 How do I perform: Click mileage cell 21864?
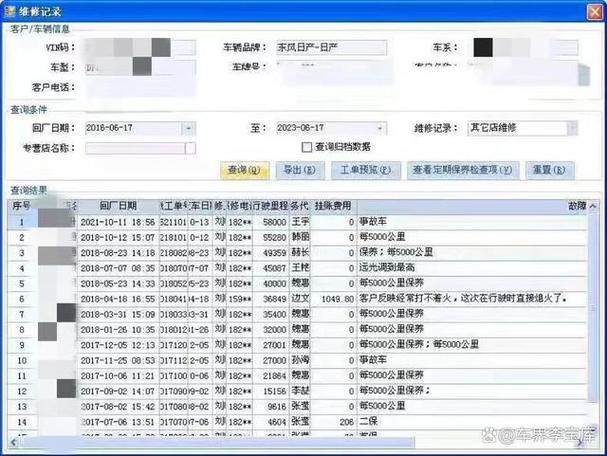coord(271,376)
